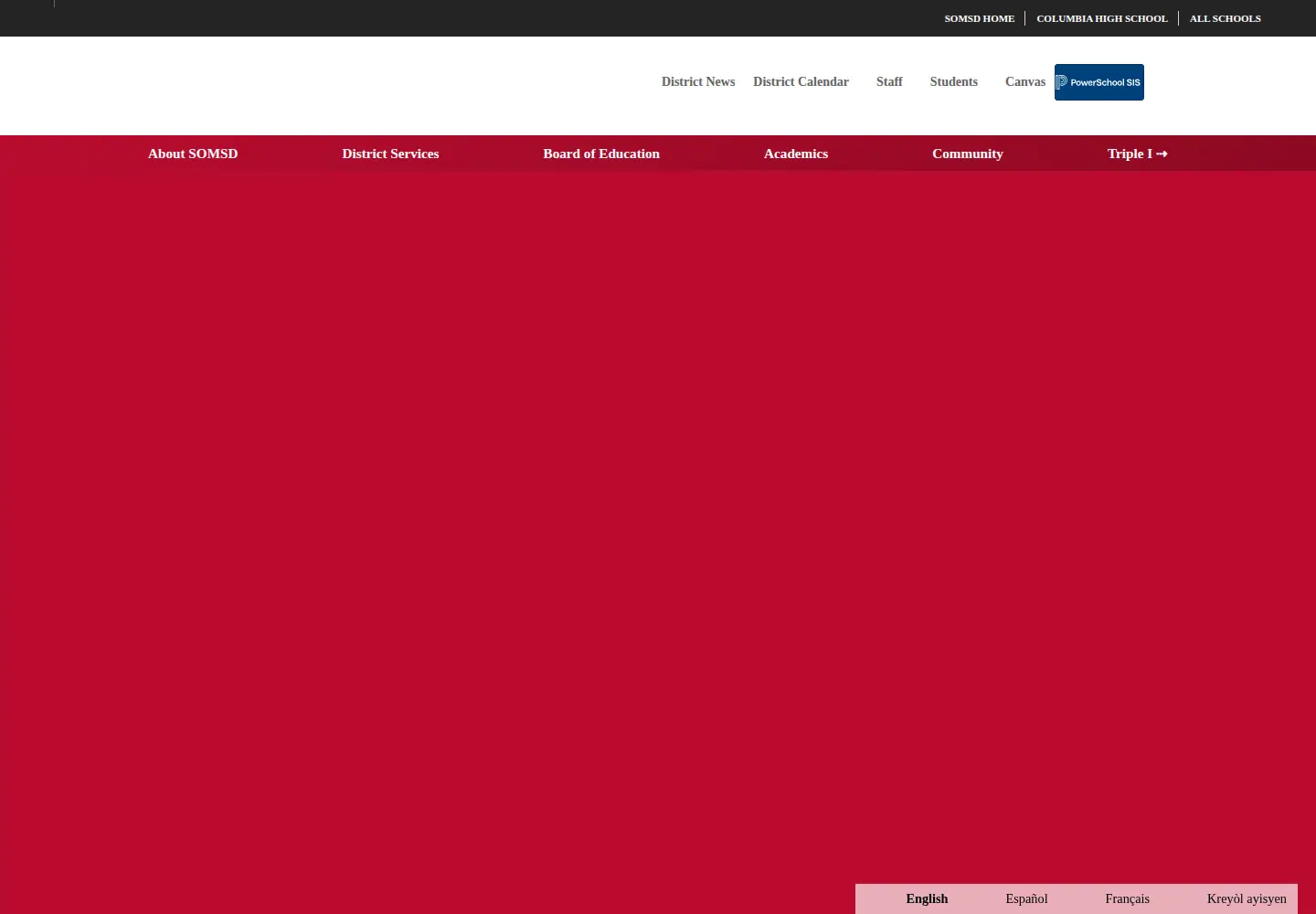Open the Board of Education menu
Viewport: 1316px width, 914px height.
point(601,154)
